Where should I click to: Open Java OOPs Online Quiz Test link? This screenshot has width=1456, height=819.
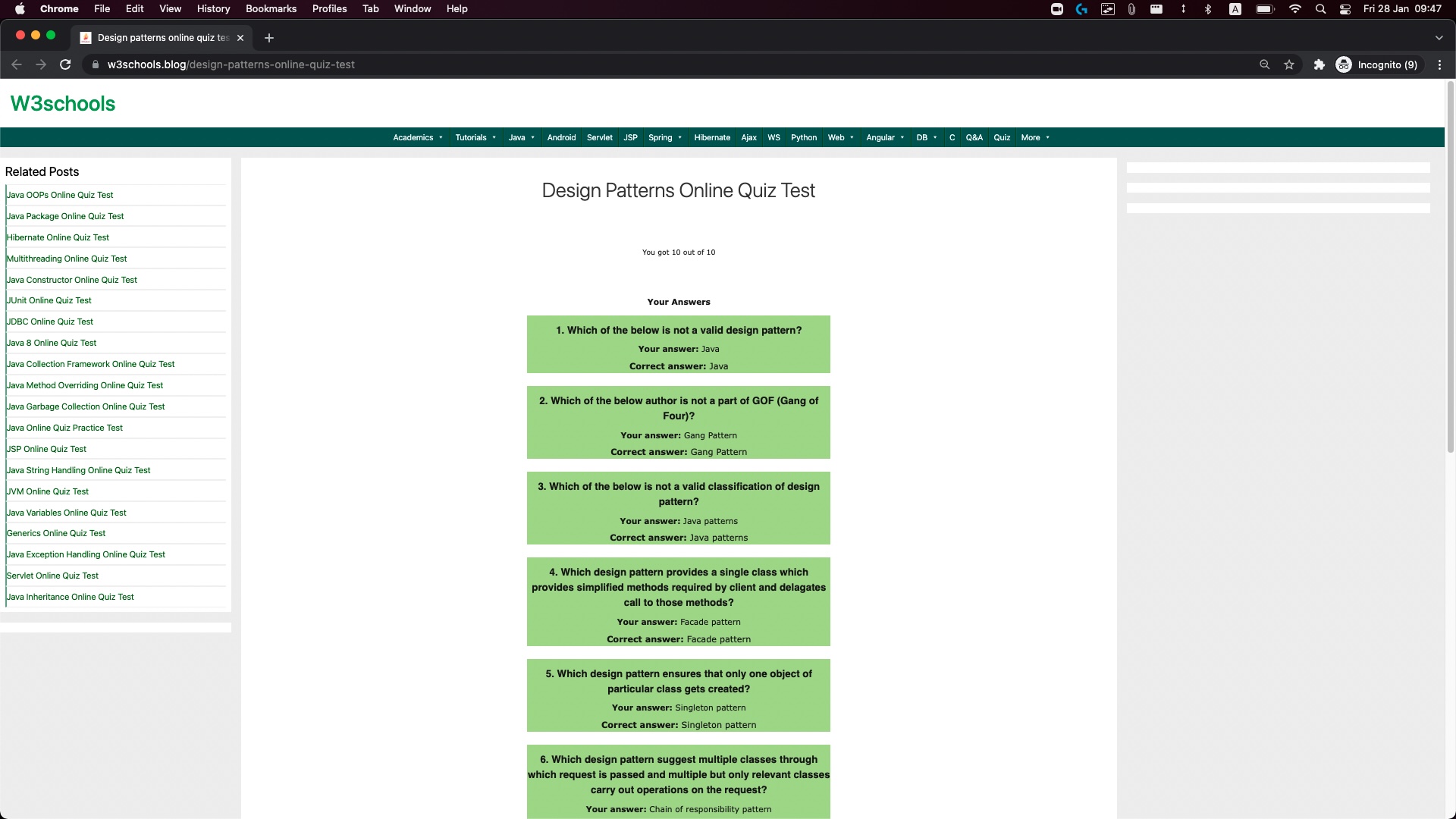(x=60, y=195)
